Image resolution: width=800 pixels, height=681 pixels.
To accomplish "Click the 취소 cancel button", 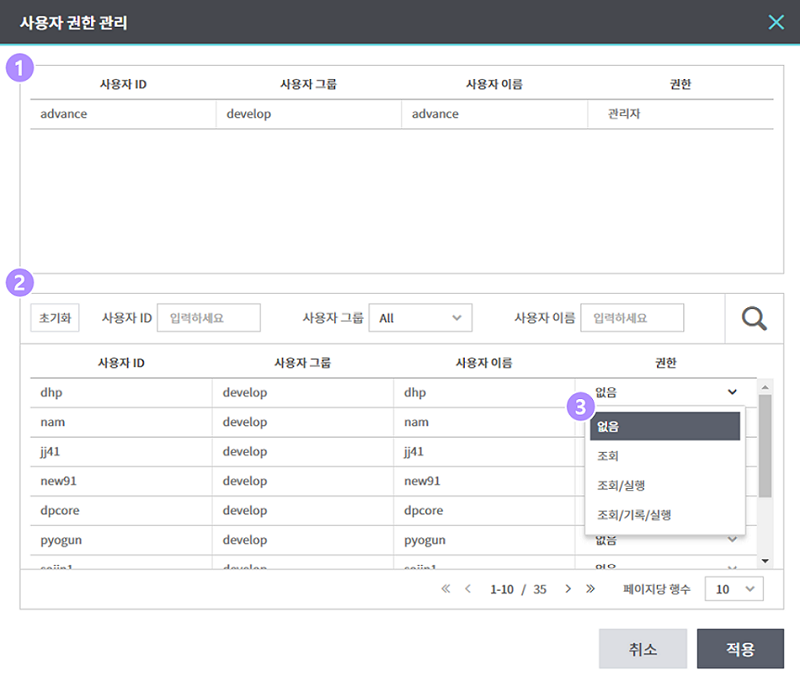I will click(643, 649).
